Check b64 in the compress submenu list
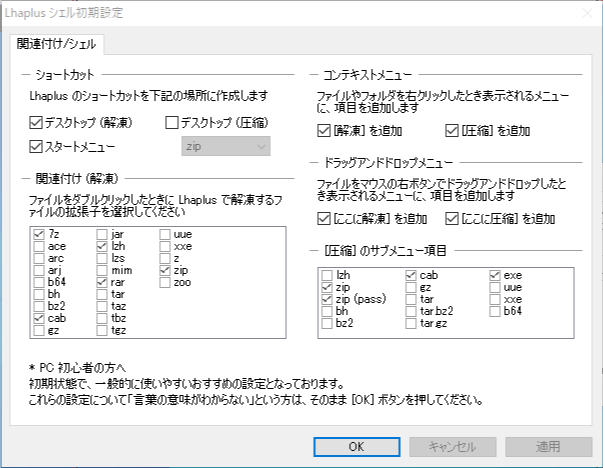The height and width of the screenshot is (468, 603). pos(495,311)
